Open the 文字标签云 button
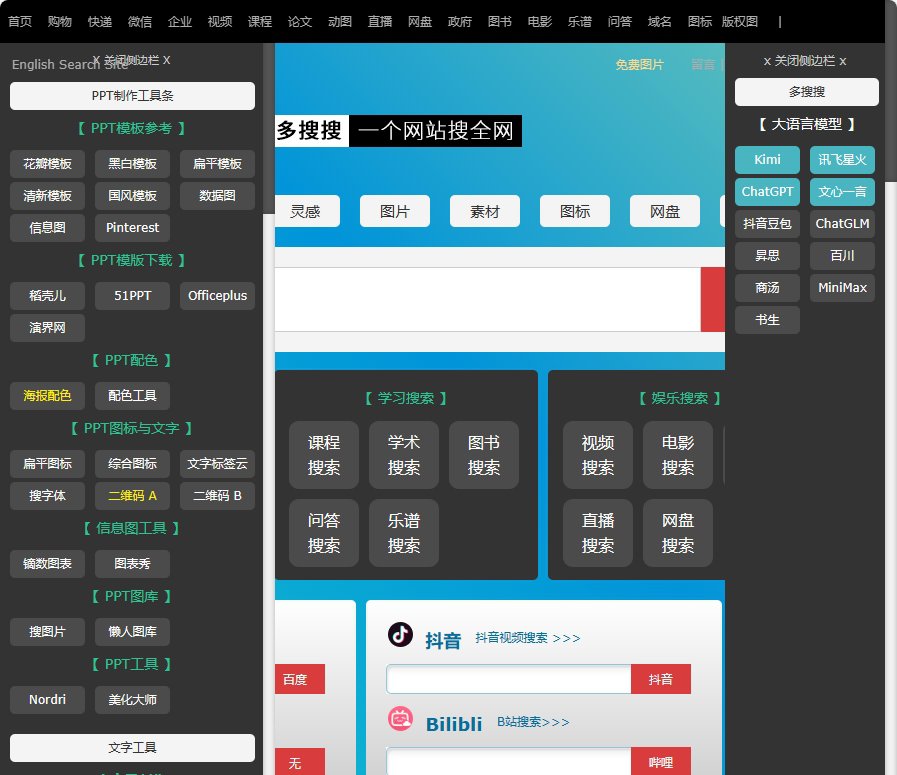Viewport: 897px width, 775px height. tap(217, 464)
